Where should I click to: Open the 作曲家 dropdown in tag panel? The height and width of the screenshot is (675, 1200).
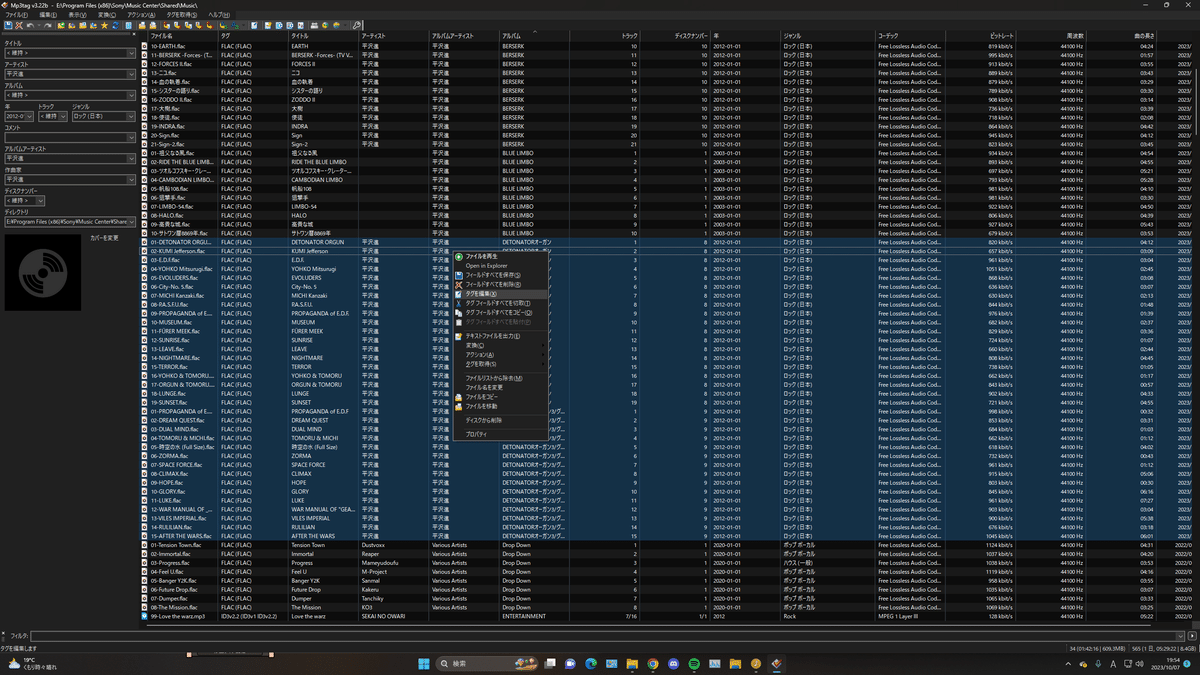pyautogui.click(x=131, y=180)
